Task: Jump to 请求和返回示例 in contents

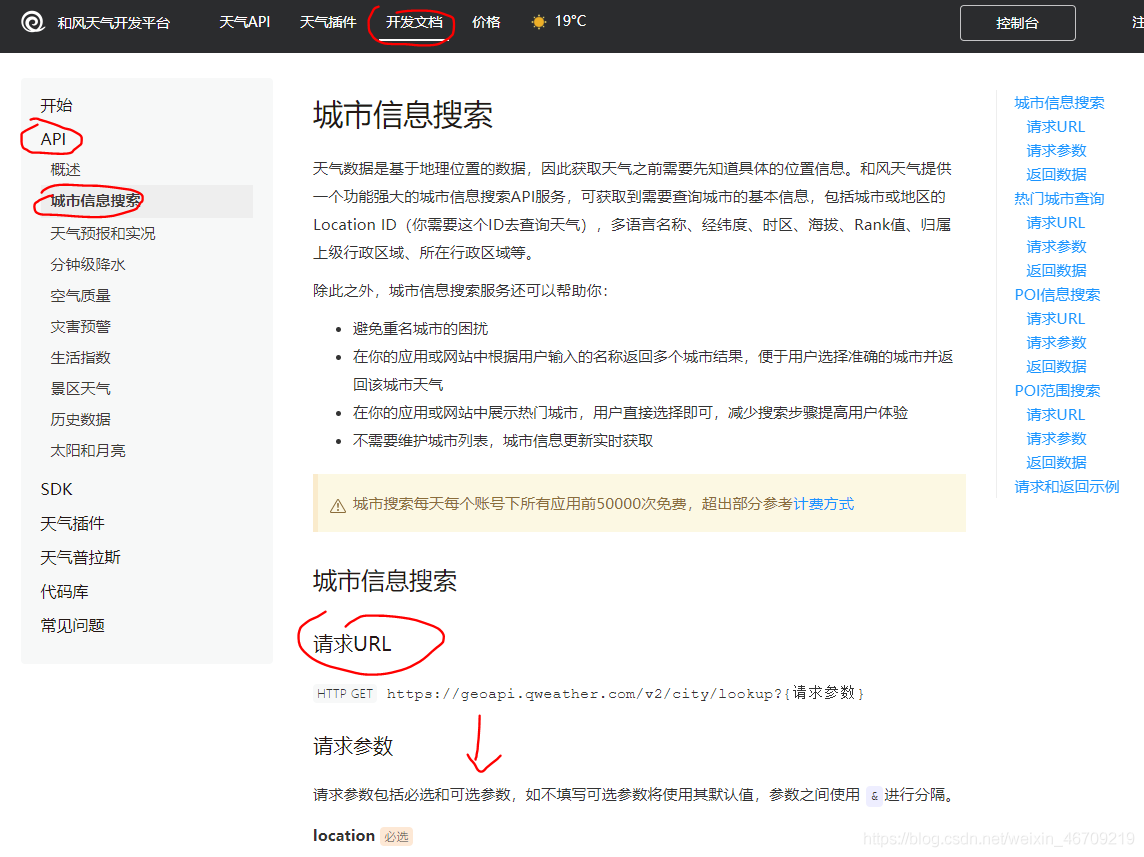Action: click(1066, 486)
